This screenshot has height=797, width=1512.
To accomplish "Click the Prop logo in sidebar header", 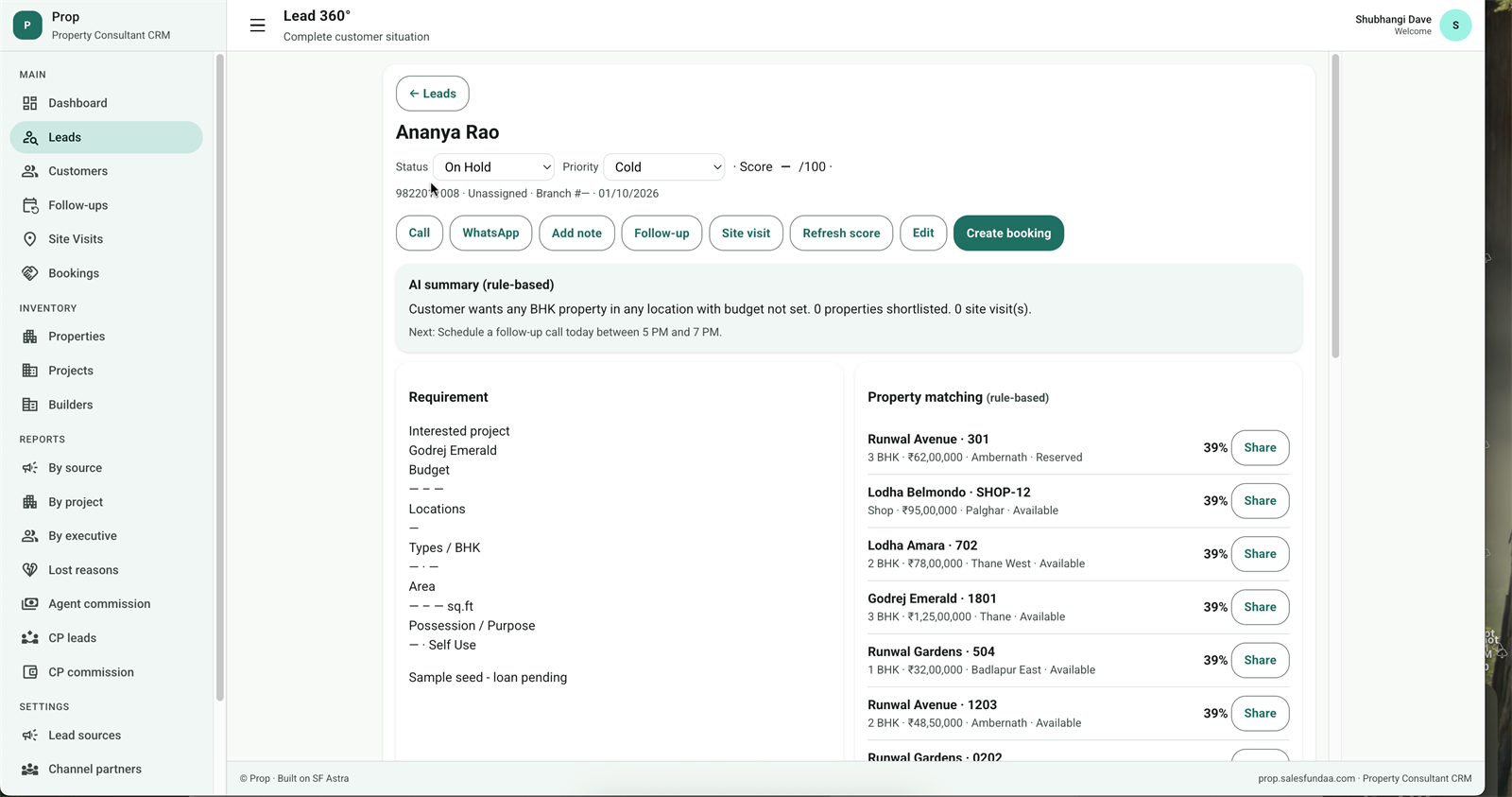I will point(27,26).
